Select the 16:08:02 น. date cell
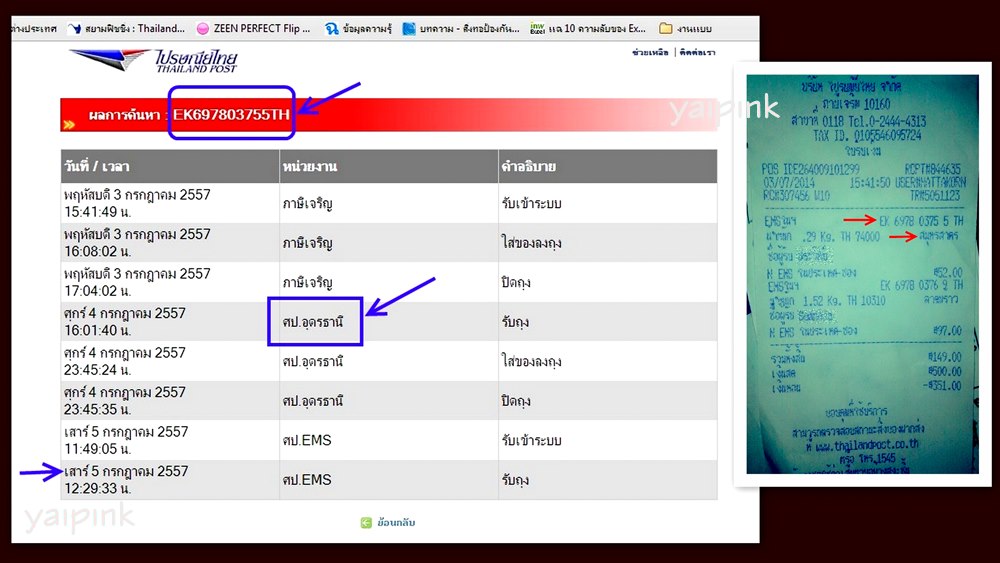The height and width of the screenshot is (563, 1000). click(170, 243)
